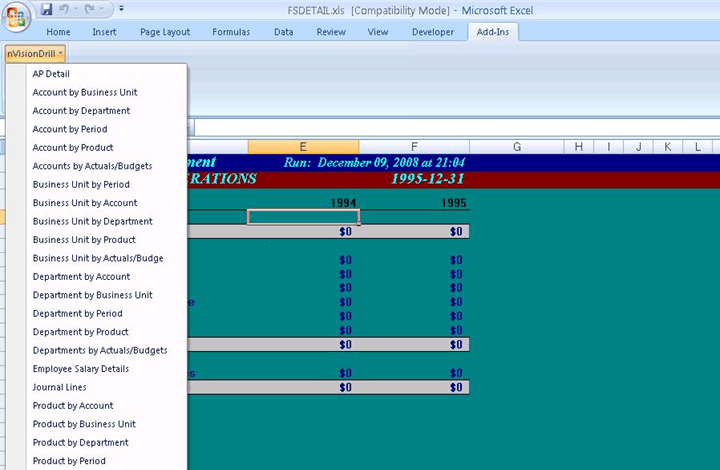This screenshot has width=720, height=470.
Task: Select the Add-Ins ribbon tab
Action: coord(493,32)
